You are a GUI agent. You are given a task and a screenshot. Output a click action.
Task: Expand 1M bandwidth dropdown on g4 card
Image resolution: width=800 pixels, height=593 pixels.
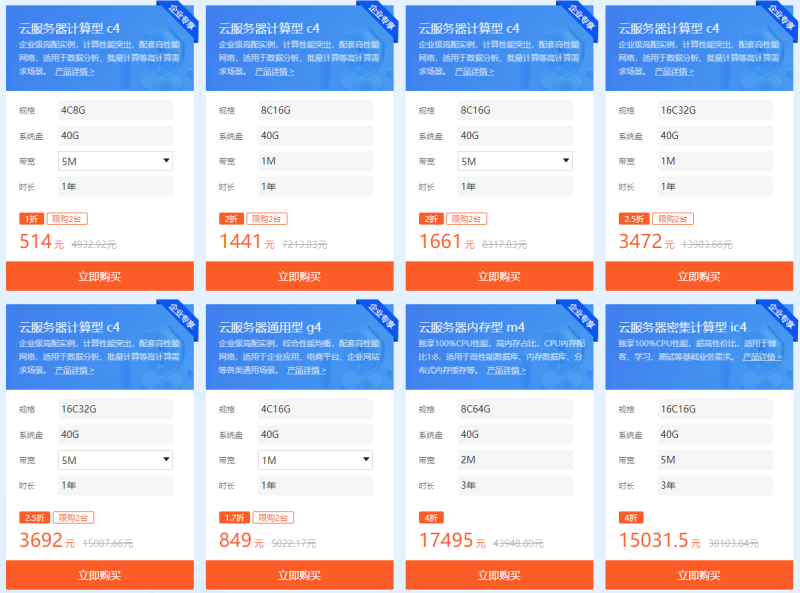(315, 460)
